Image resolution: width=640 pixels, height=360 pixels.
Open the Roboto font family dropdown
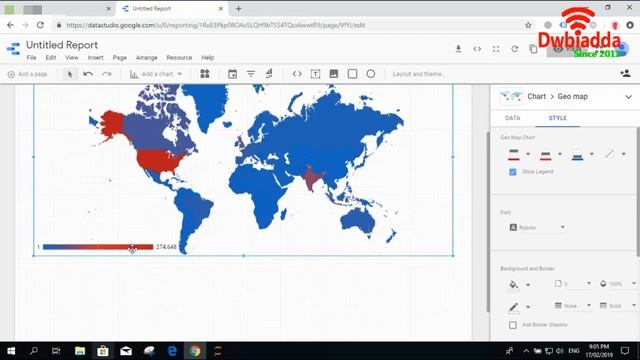(537, 227)
